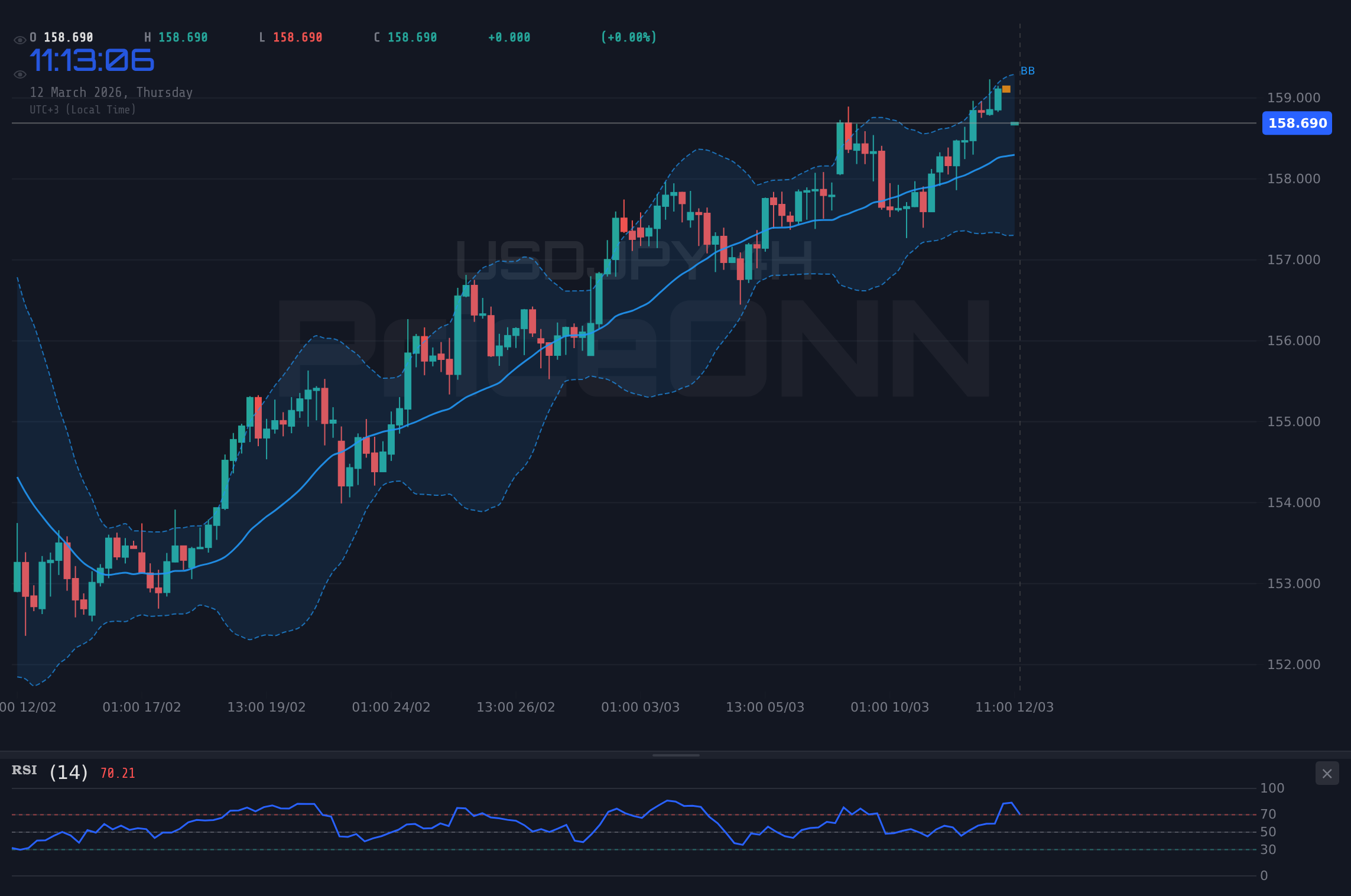
Task: Click the 13:00 26/02 time axis label
Action: coord(516,707)
